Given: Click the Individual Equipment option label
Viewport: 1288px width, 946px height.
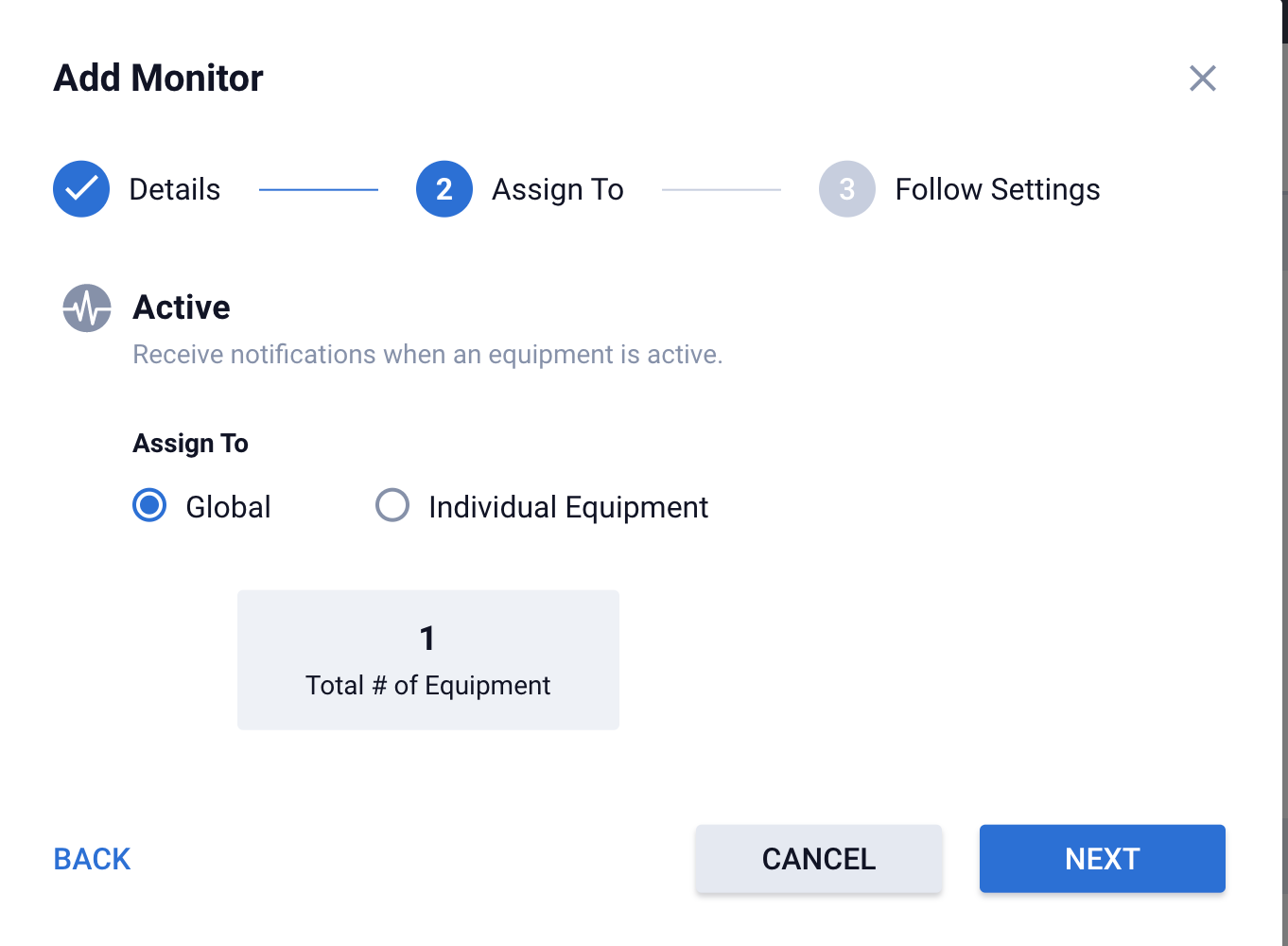Looking at the screenshot, I should pos(567,507).
